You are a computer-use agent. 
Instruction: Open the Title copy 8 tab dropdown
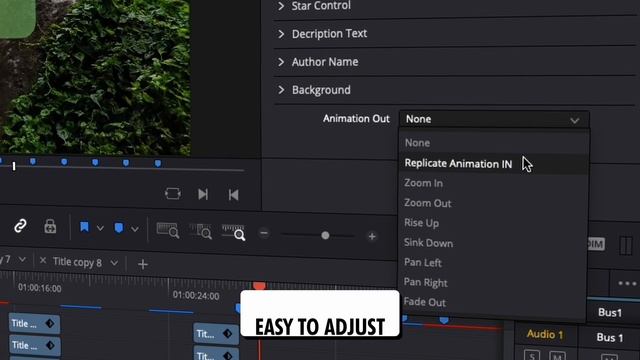coord(114,263)
